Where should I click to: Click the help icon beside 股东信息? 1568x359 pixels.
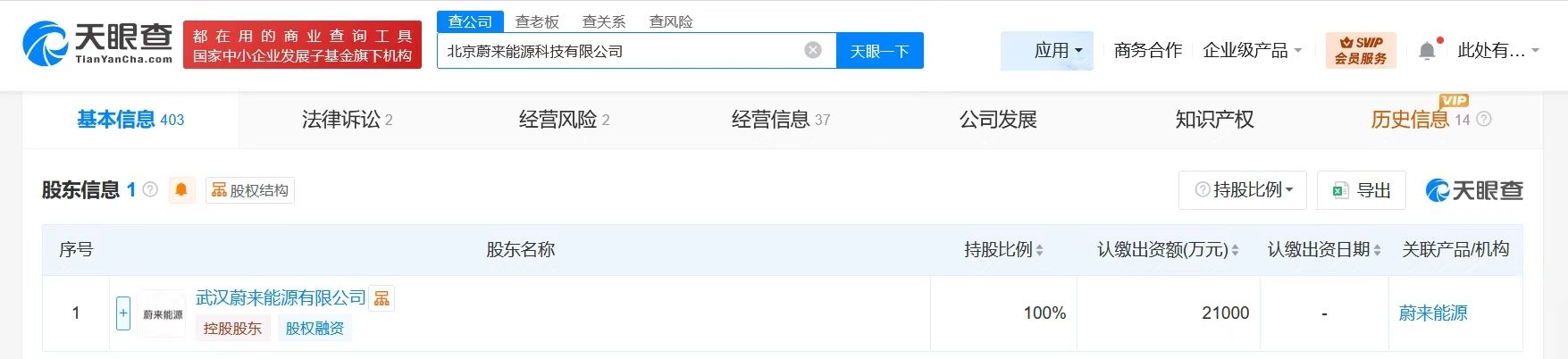point(150,189)
